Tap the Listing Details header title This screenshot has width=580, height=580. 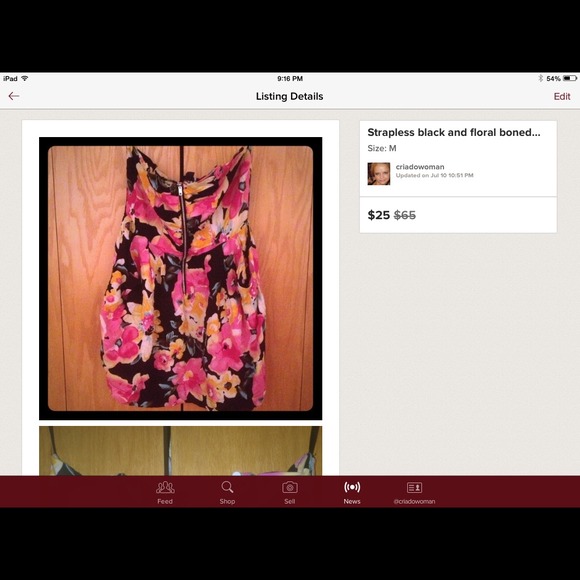tap(290, 97)
